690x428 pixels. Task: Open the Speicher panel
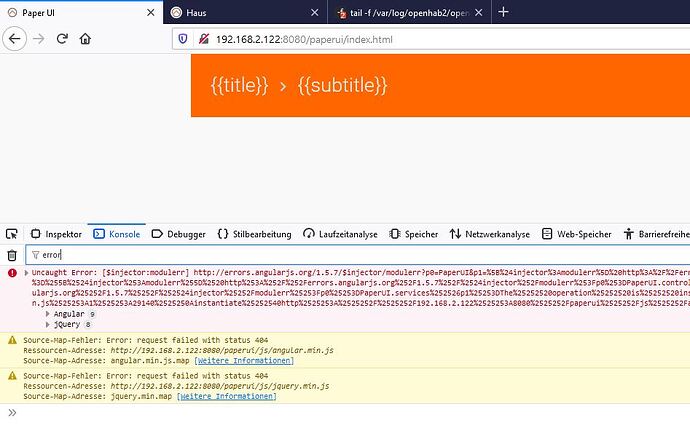coord(414,234)
